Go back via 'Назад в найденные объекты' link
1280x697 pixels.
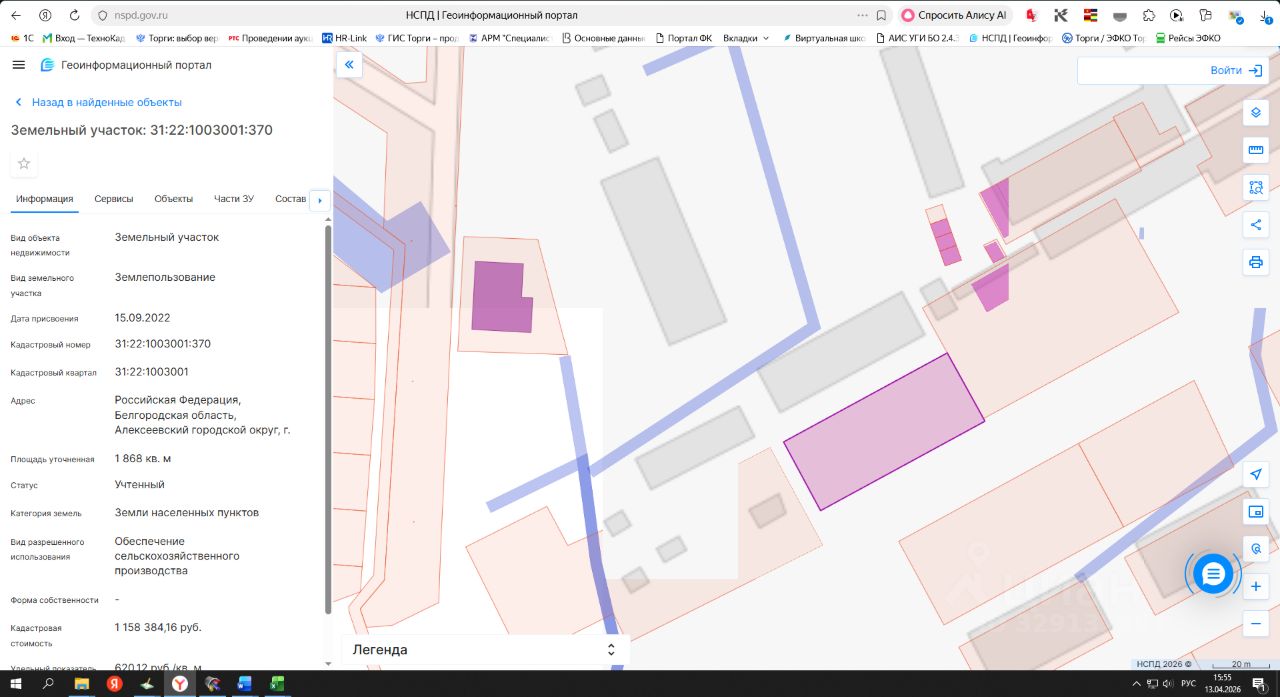pos(98,102)
